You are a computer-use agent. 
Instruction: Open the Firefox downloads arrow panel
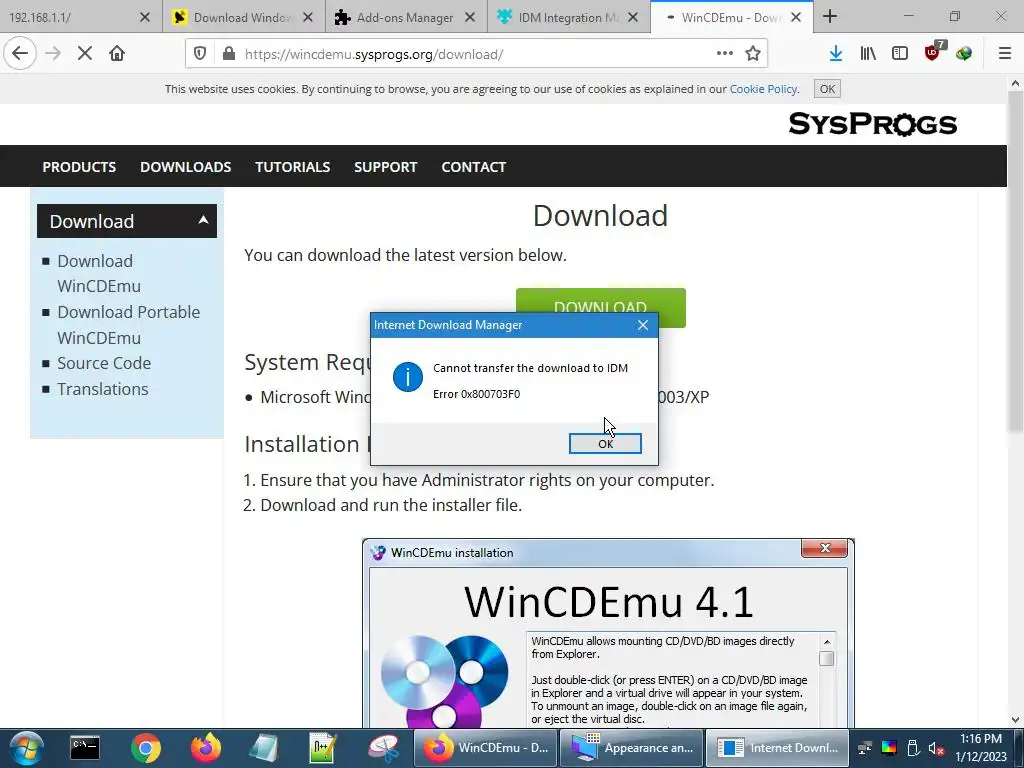[836, 54]
